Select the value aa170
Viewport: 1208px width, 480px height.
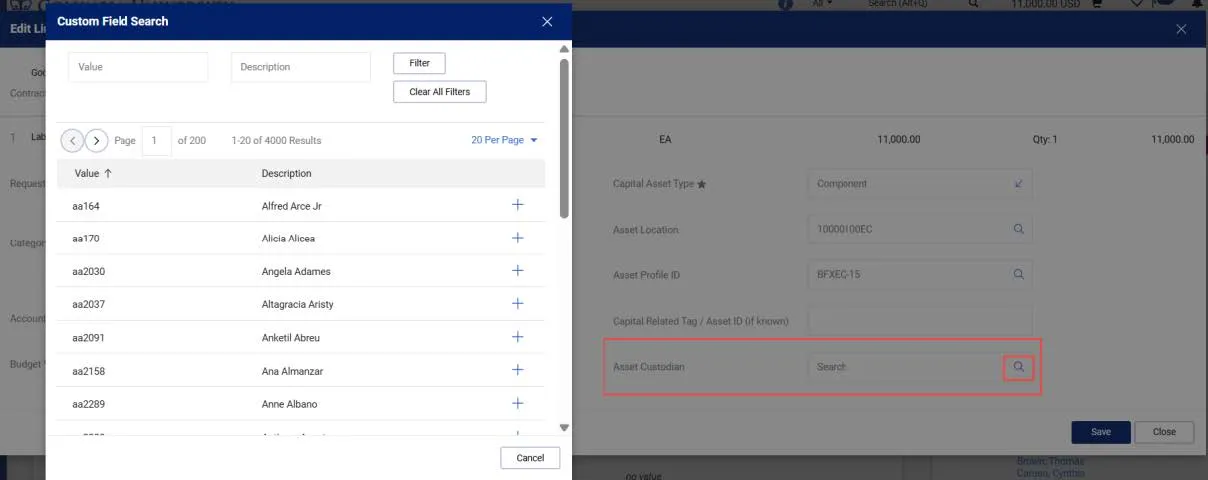point(86,239)
